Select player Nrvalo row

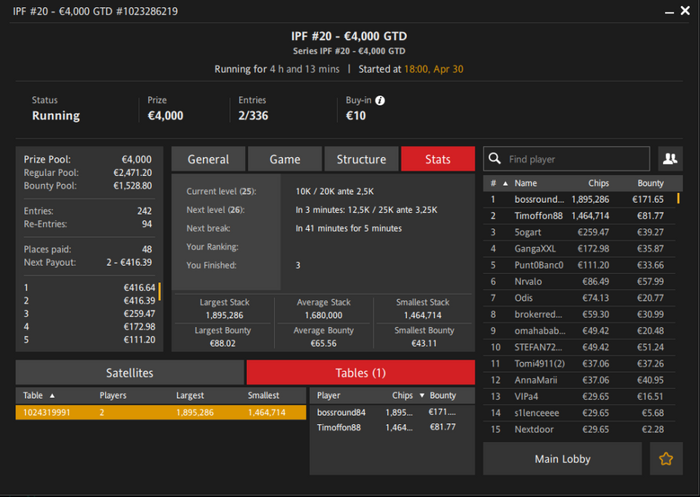579,281
